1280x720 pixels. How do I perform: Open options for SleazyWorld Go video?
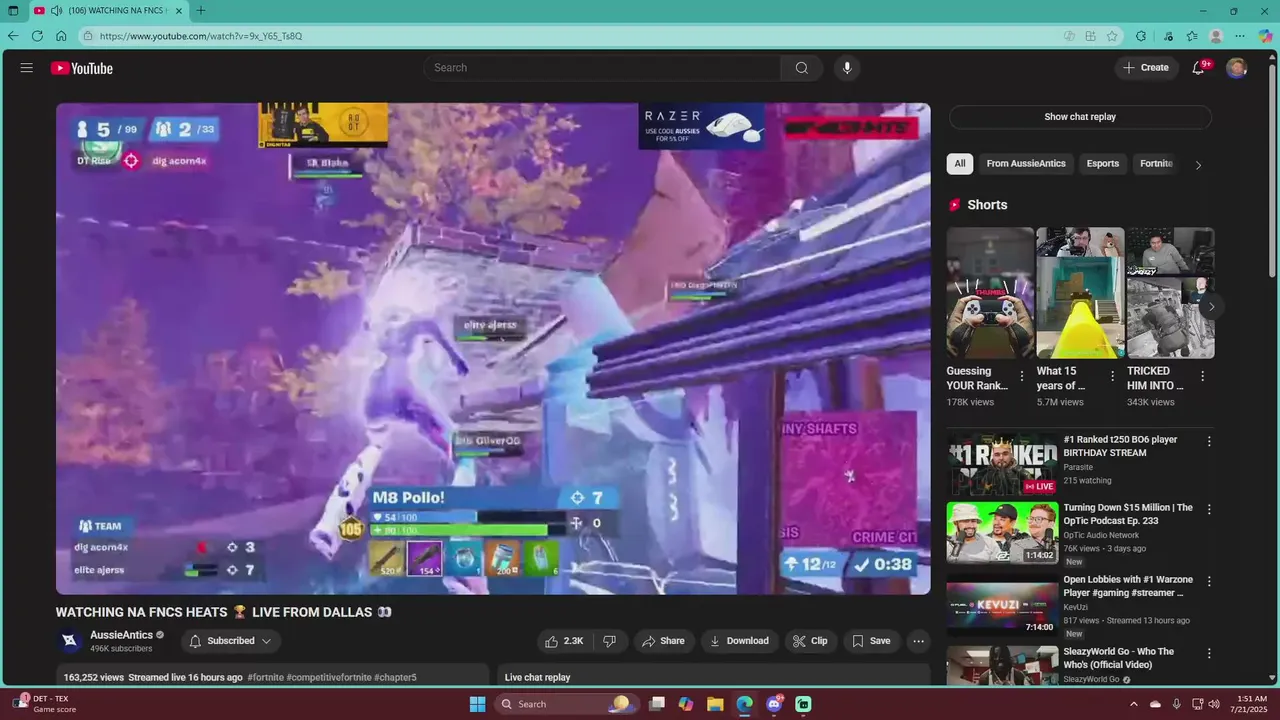point(1209,653)
